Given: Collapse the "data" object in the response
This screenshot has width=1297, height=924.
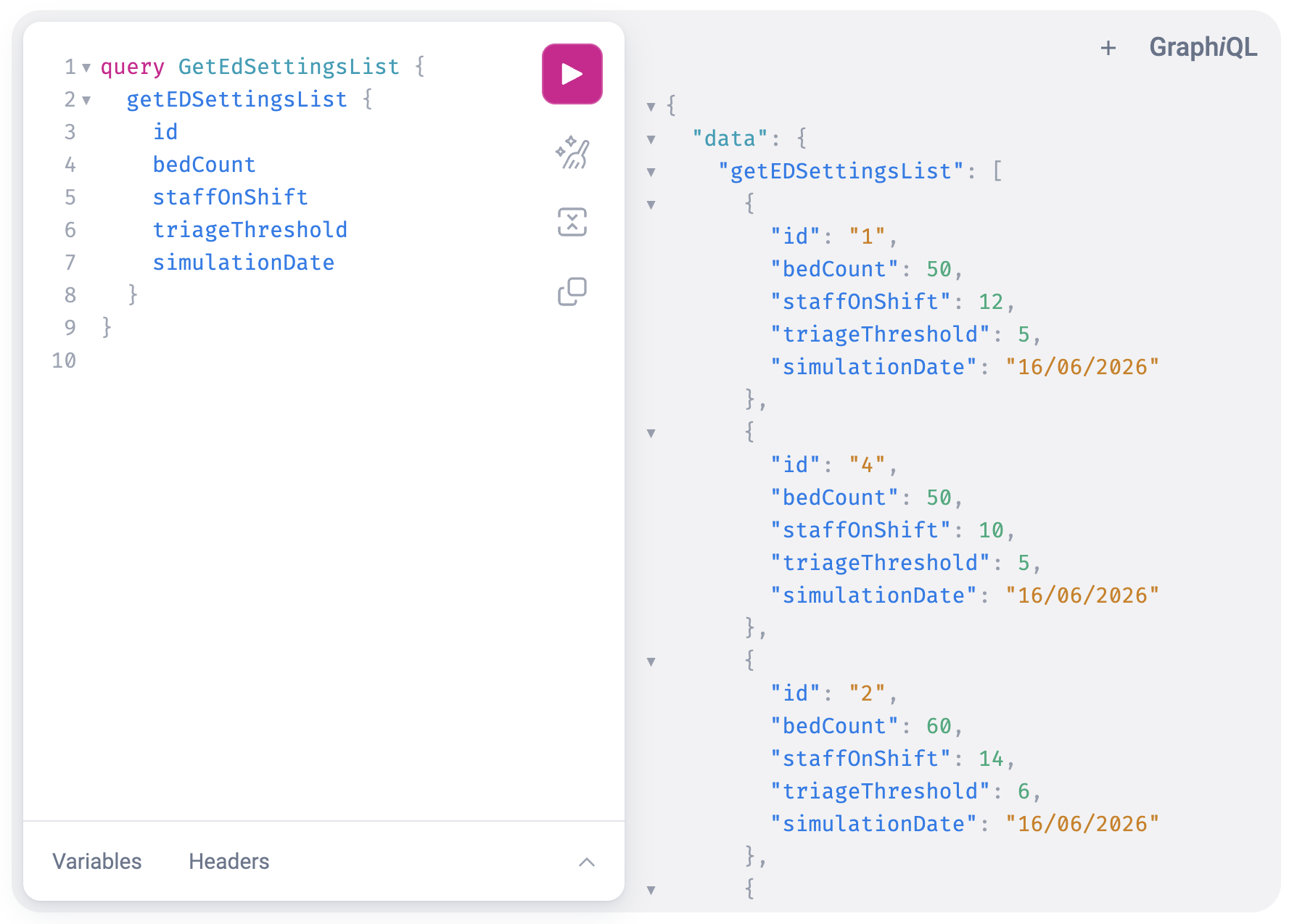Looking at the screenshot, I should [x=651, y=139].
